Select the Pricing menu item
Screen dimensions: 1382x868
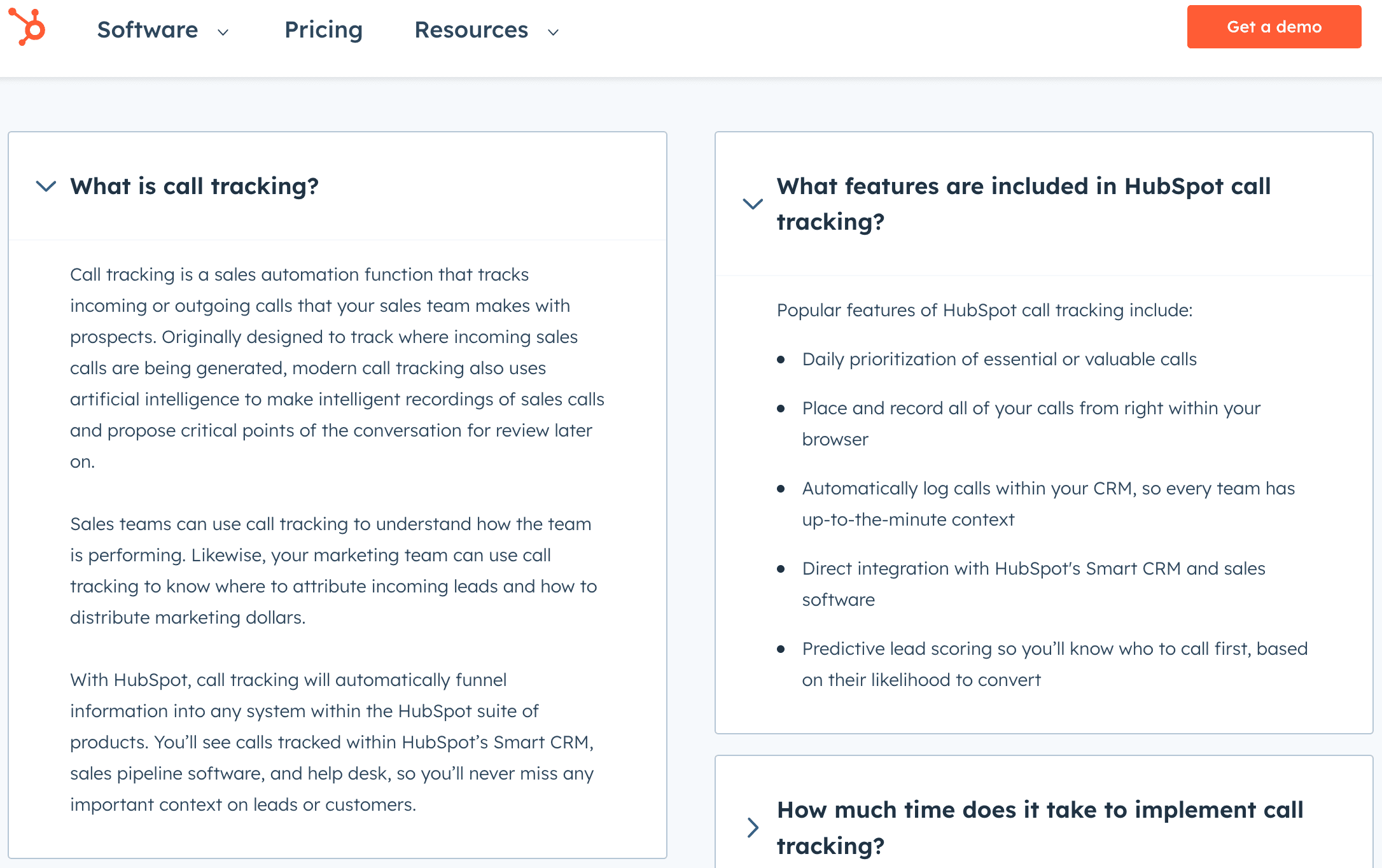tap(323, 29)
